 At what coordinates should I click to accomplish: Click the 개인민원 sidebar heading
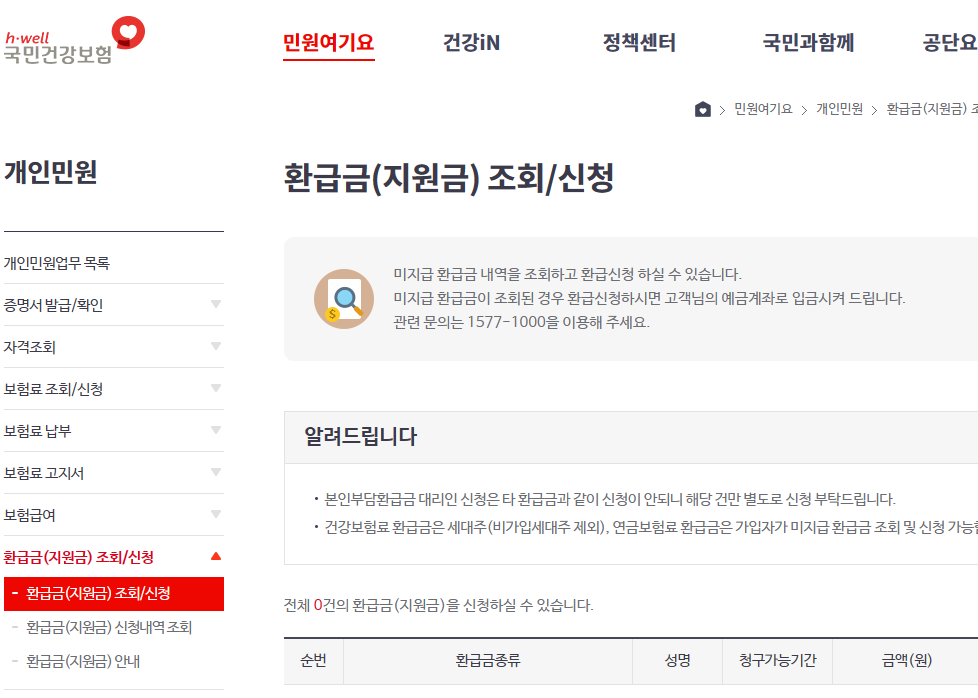[x=51, y=172]
